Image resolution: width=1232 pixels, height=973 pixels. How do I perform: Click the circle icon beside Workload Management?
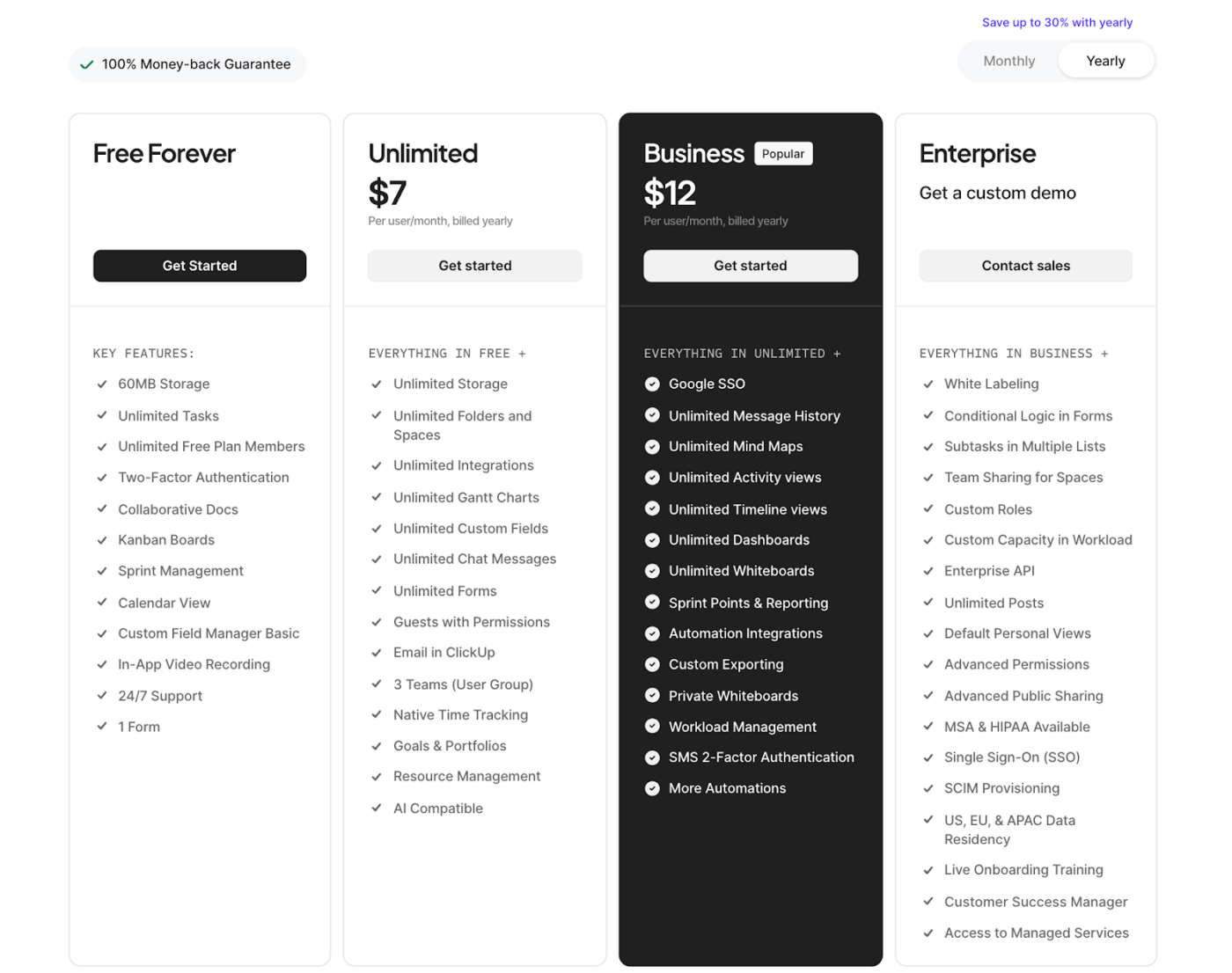(652, 727)
